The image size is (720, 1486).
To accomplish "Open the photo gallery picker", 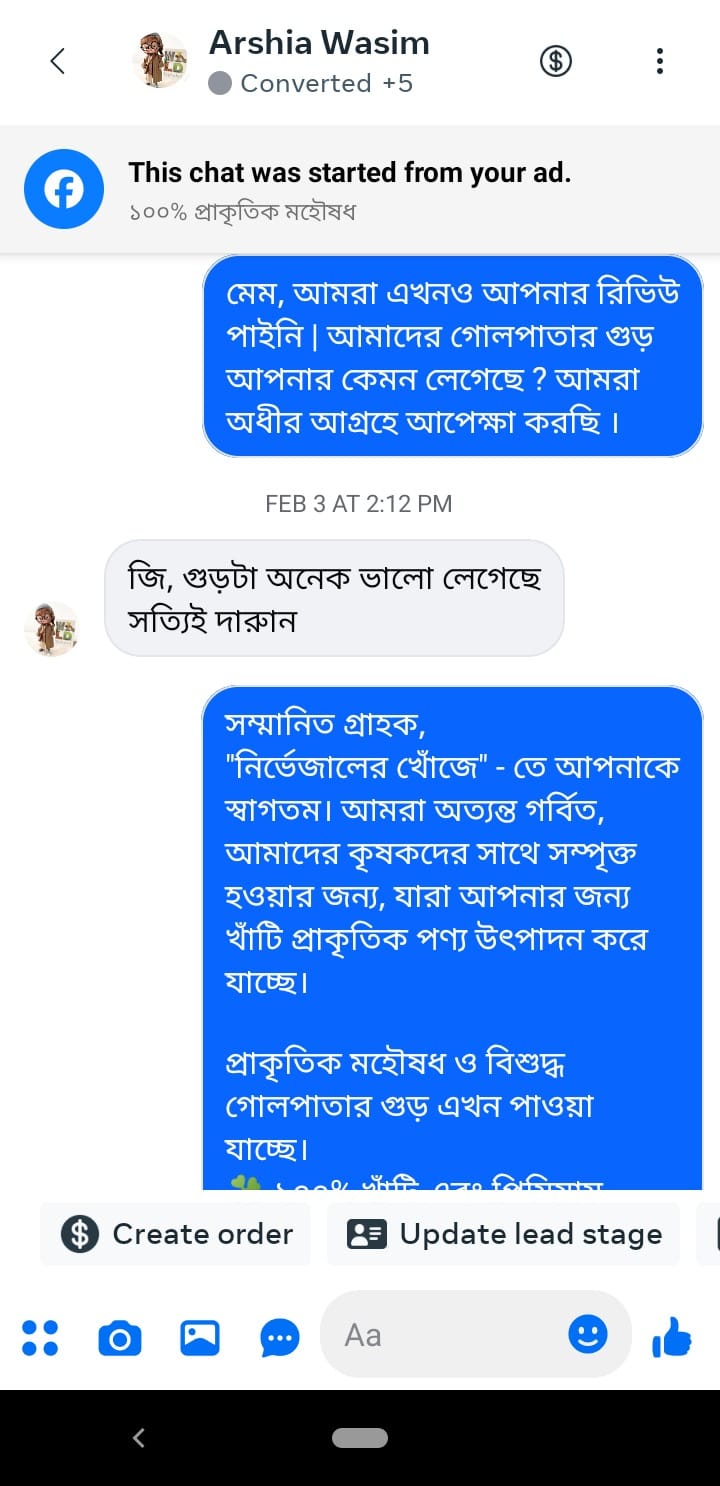I will (199, 1337).
